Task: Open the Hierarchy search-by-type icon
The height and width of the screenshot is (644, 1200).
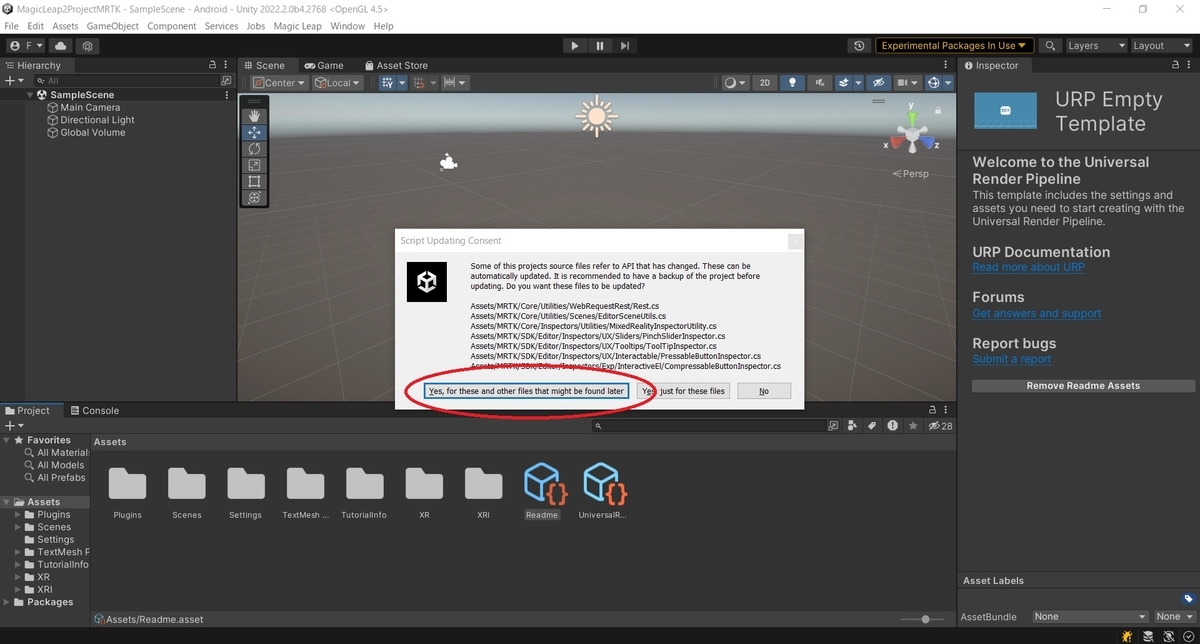Action: 226,81
